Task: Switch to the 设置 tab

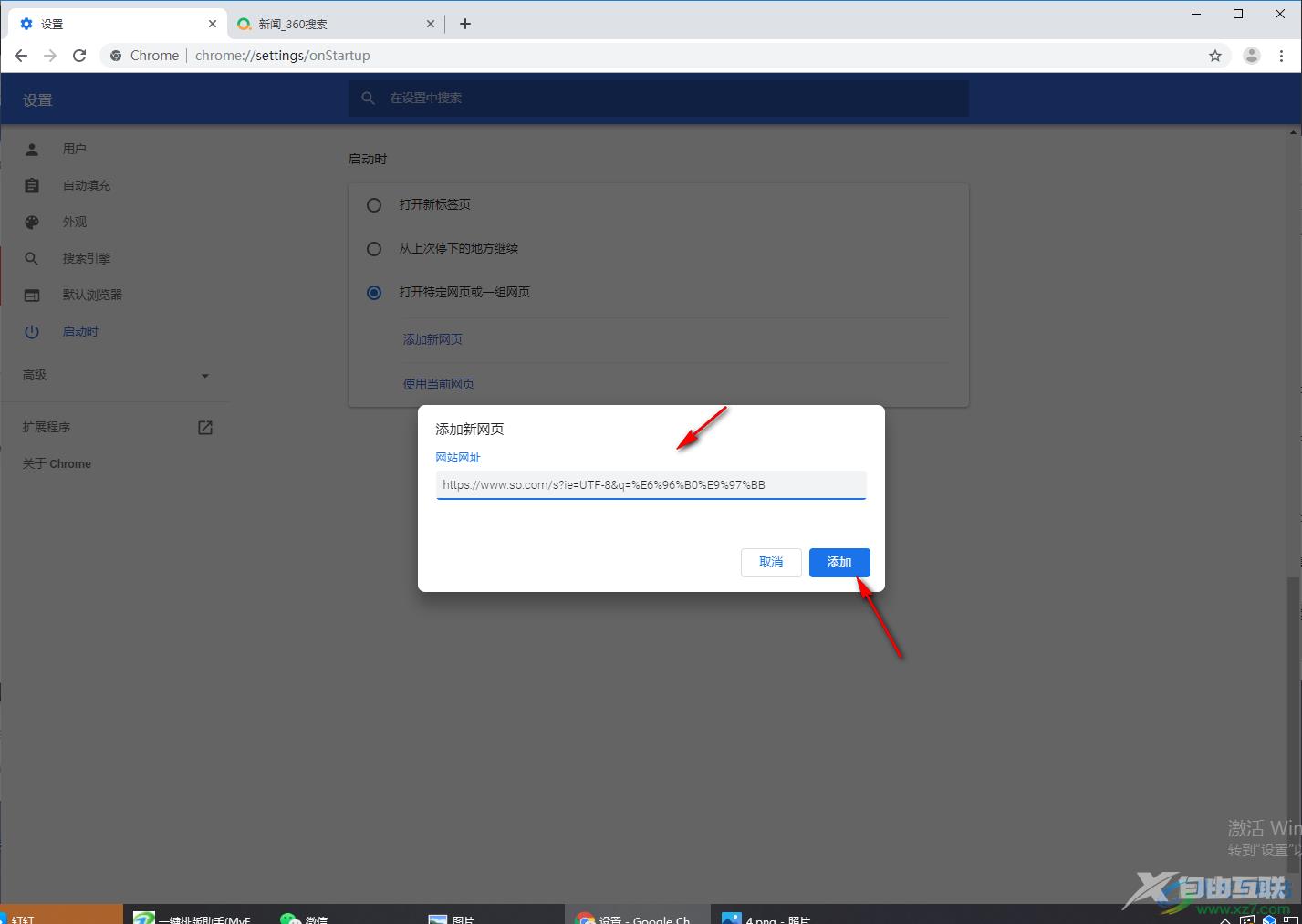Action: (x=117, y=24)
